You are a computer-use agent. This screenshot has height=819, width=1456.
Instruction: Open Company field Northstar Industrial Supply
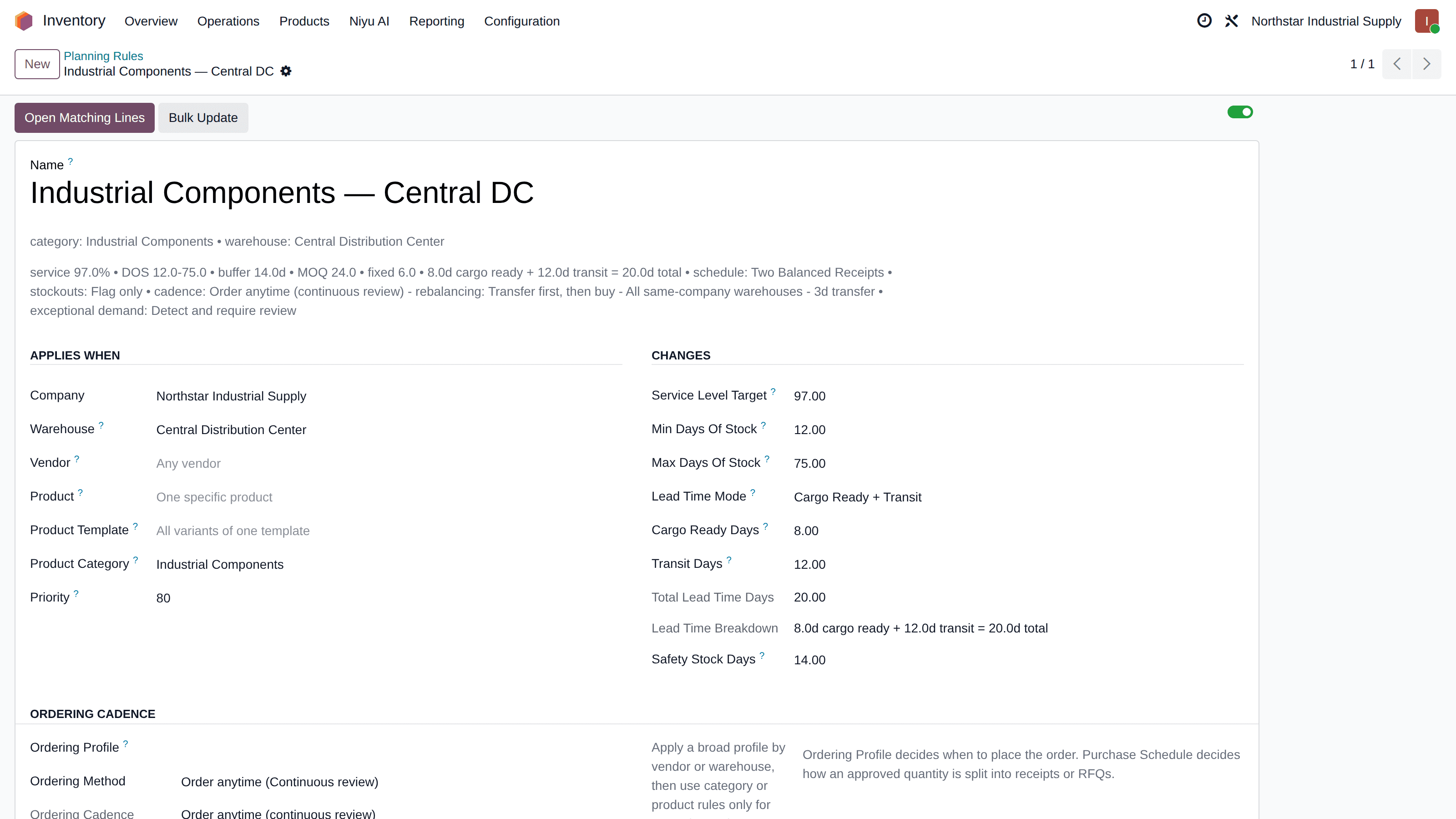click(389, 396)
